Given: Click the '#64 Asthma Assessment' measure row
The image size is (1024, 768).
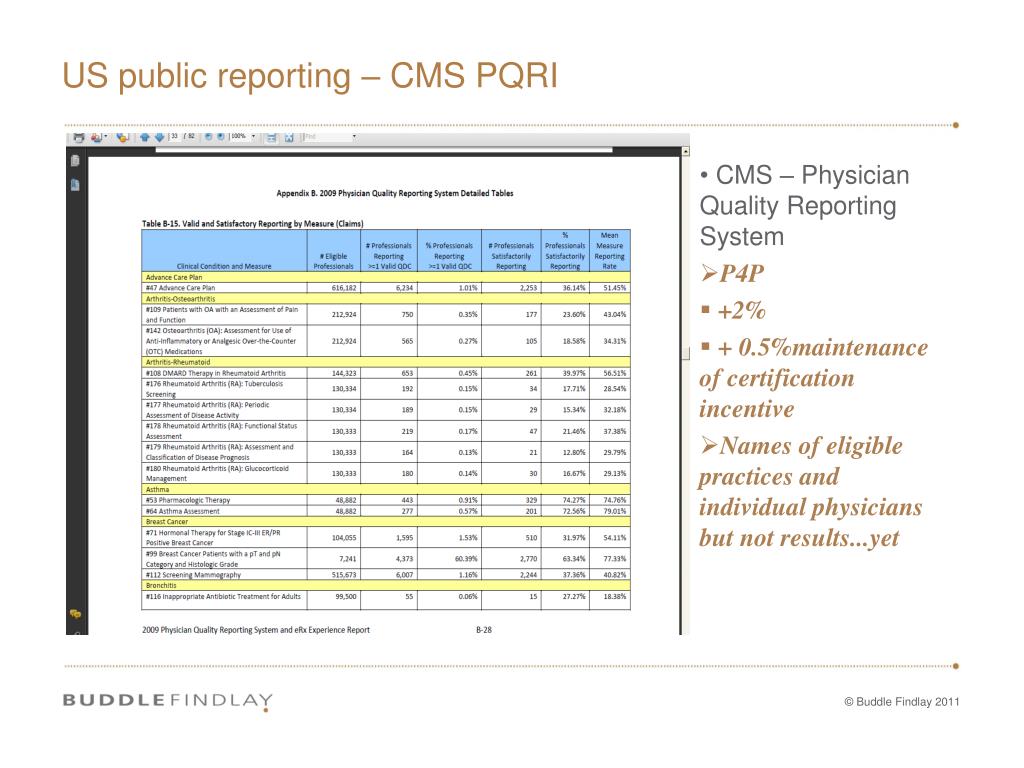Looking at the screenshot, I should click(x=386, y=511).
